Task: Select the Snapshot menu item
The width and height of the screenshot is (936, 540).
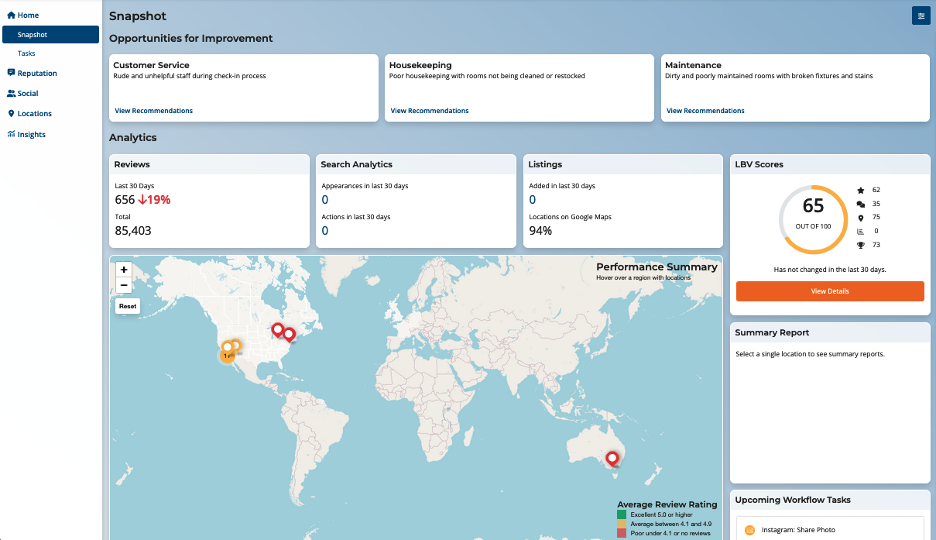Action: coord(51,35)
